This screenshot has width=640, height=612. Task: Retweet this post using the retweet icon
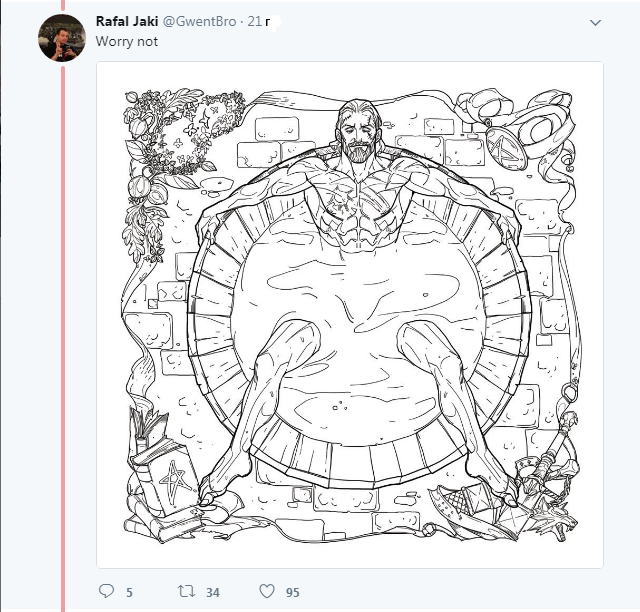184,592
